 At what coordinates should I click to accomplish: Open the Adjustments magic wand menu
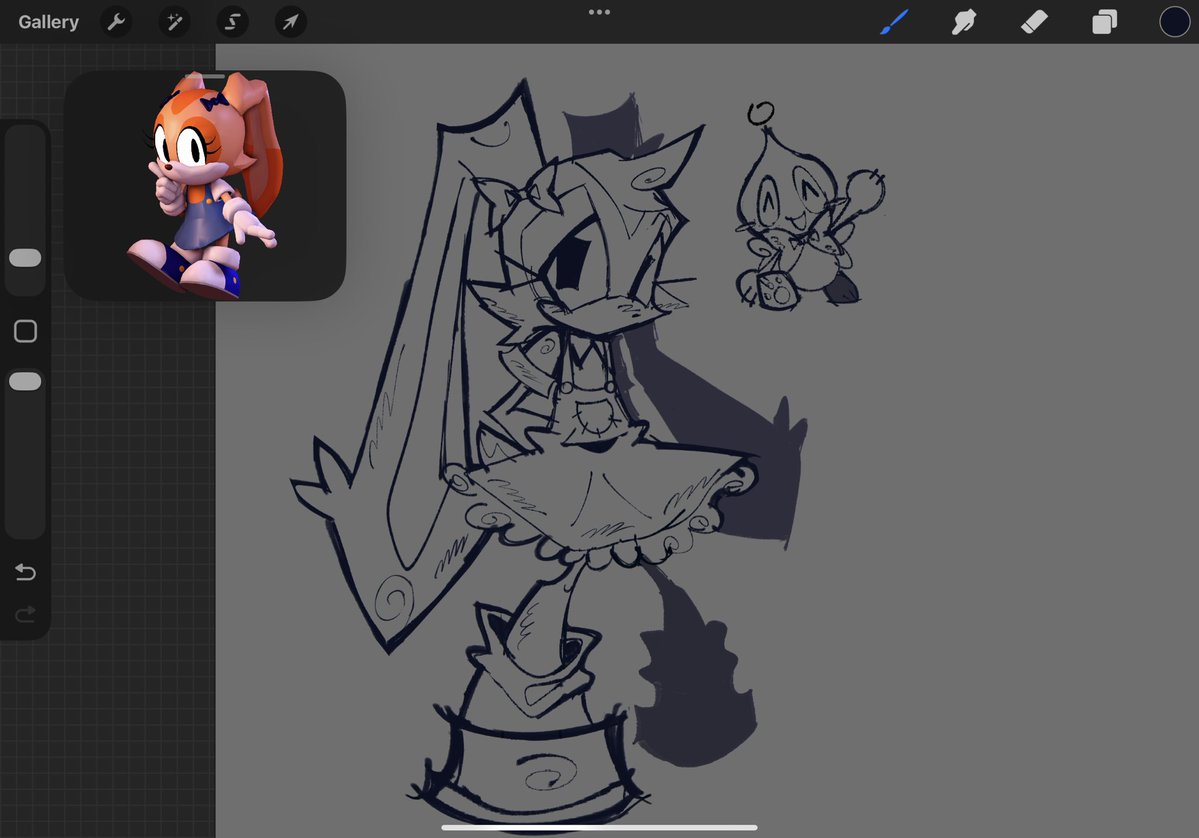click(x=174, y=22)
